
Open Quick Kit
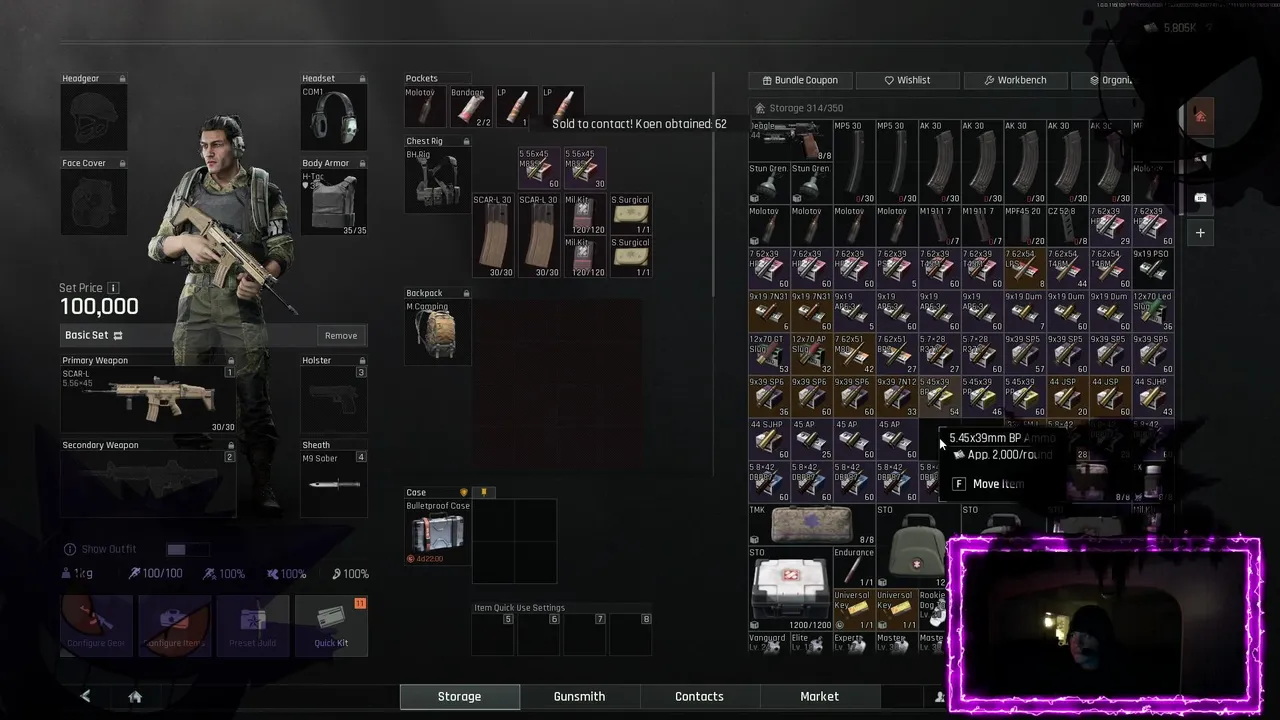pyautogui.click(x=331, y=626)
